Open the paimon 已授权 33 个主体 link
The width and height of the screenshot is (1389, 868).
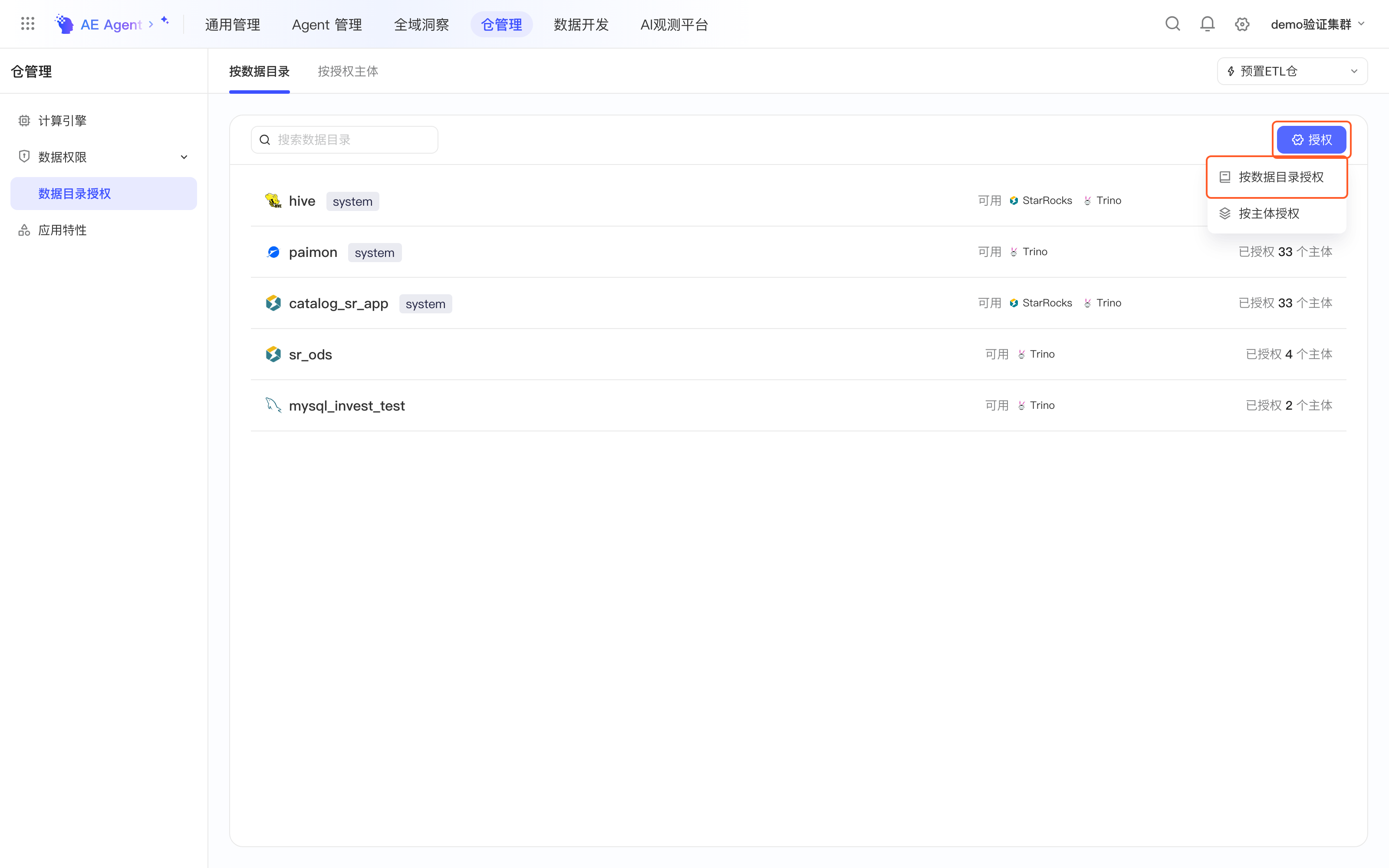click(x=1285, y=252)
